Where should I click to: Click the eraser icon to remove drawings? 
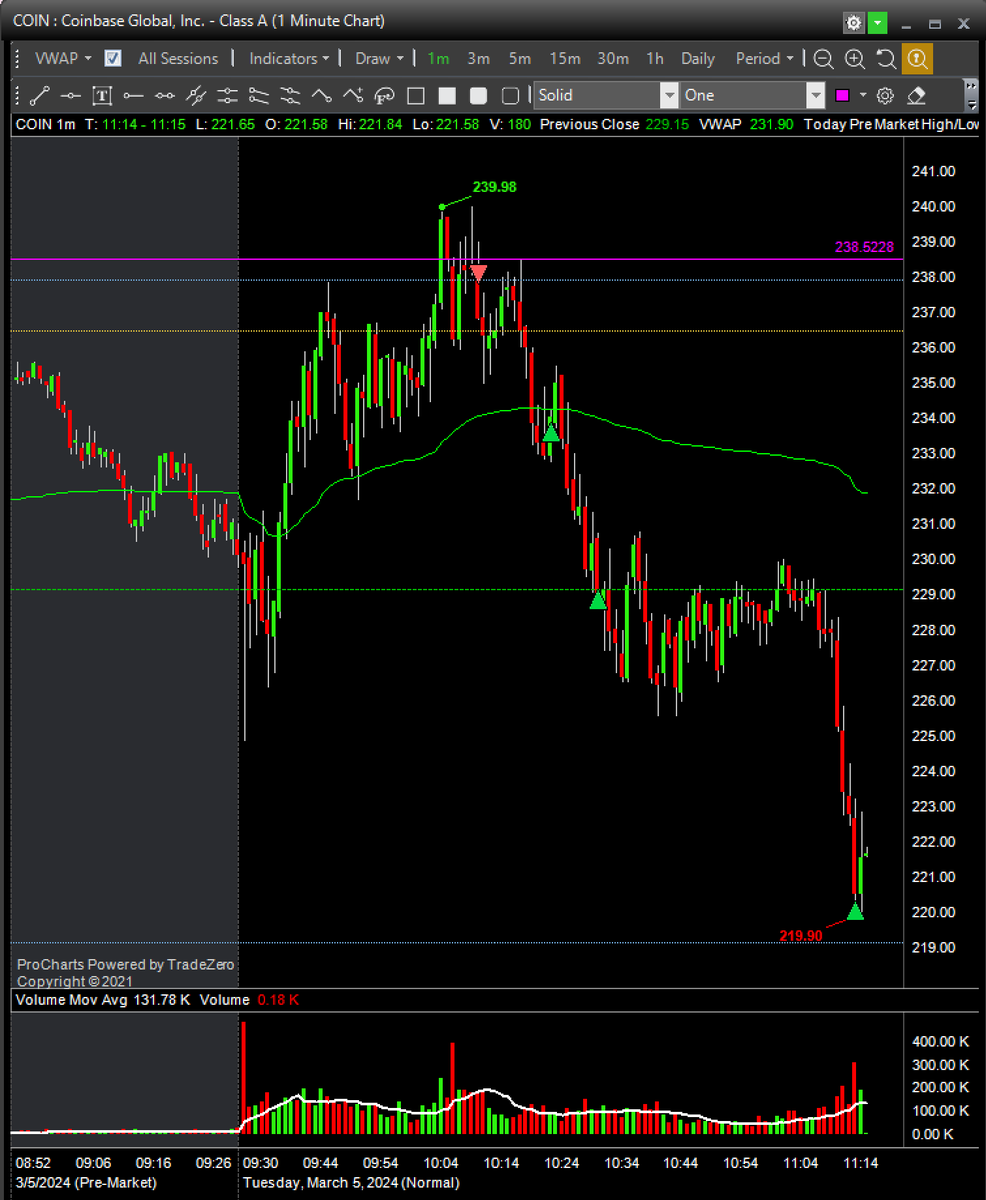916,95
